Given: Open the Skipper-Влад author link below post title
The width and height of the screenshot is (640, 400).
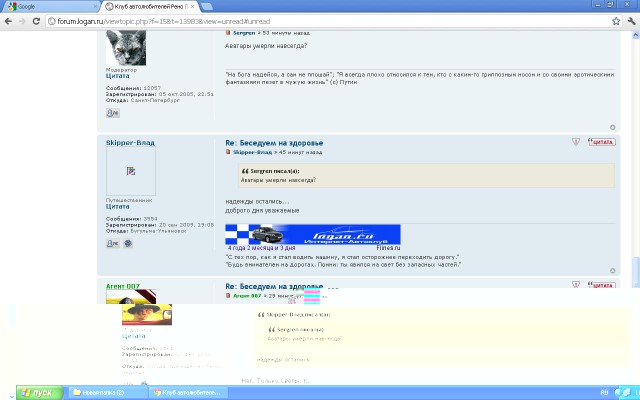Looking at the screenshot, I should coord(252,152).
